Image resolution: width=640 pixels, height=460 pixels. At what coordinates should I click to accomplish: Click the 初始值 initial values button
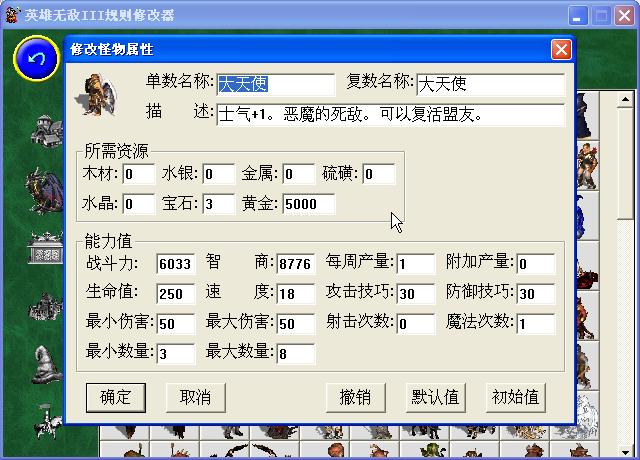point(516,397)
